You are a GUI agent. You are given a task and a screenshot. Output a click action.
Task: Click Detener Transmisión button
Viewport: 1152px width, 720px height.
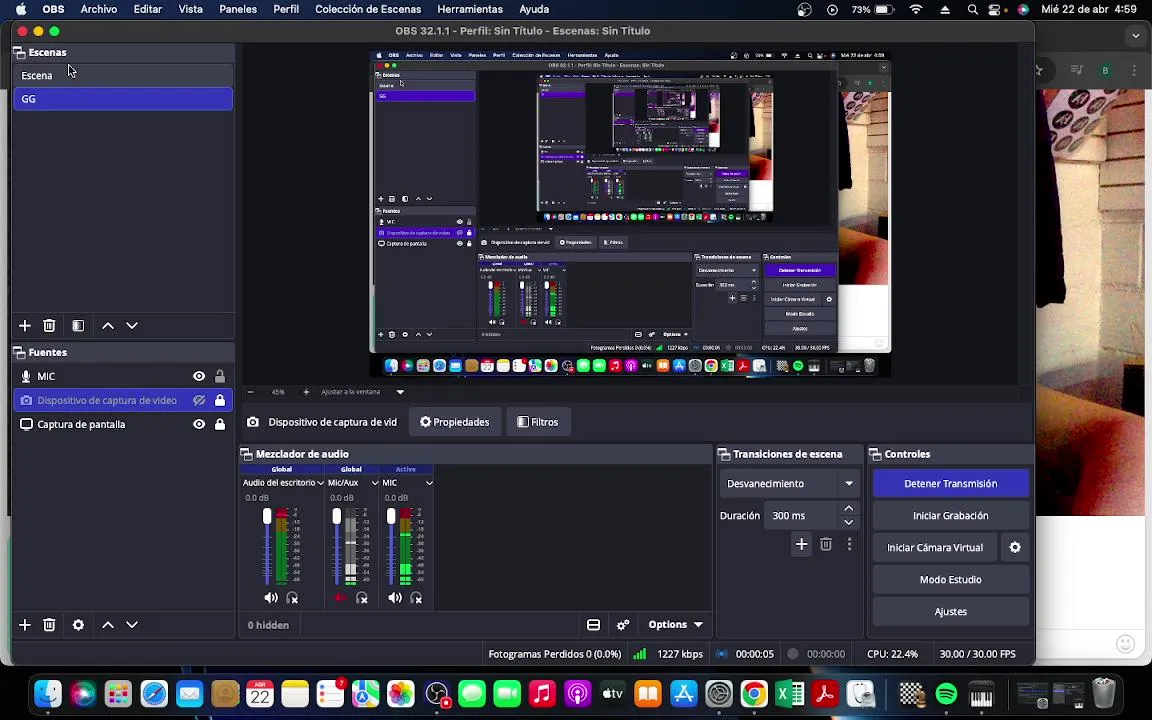[951, 483]
